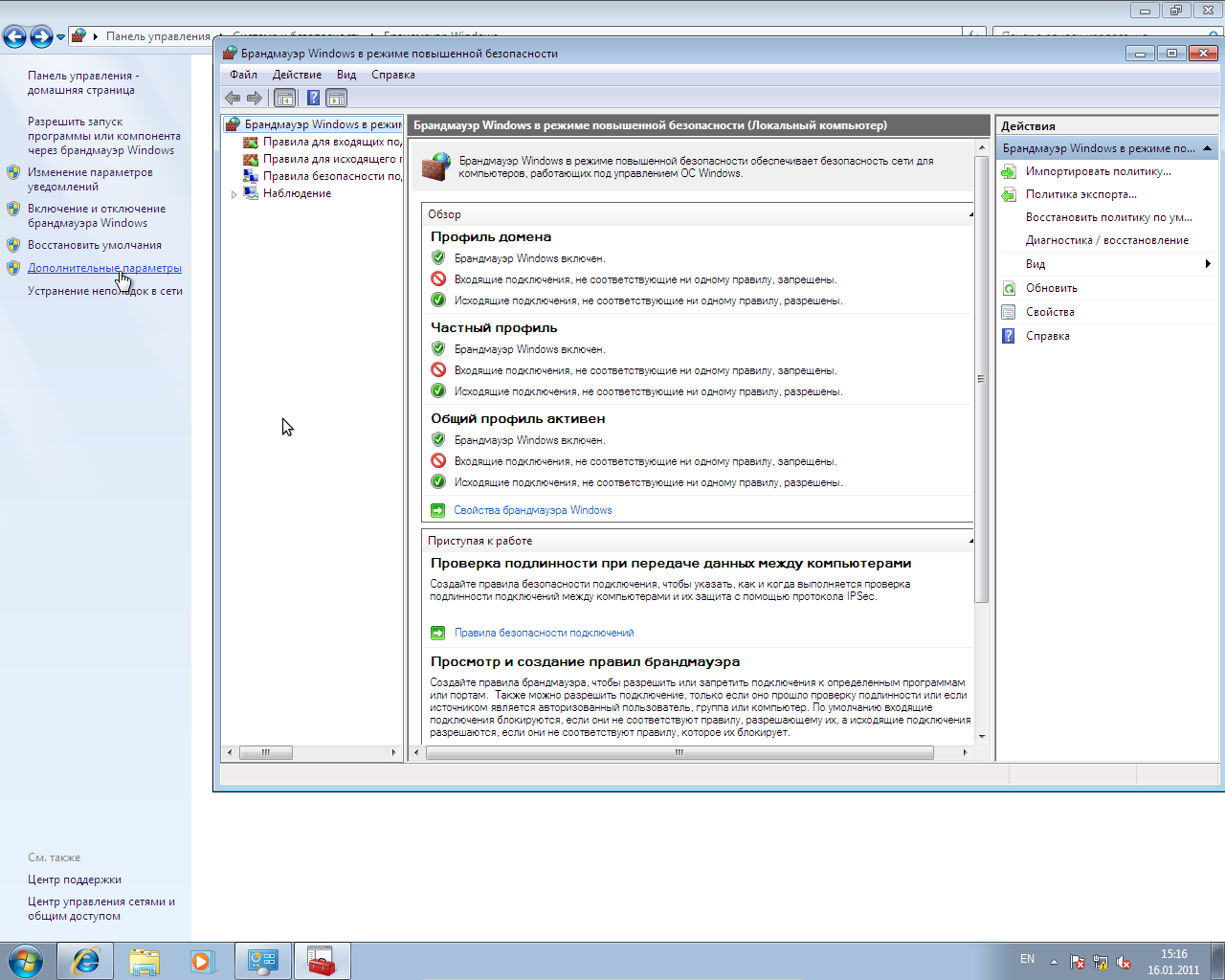
Task: Click the Восстановить умолчания link
Action: (95, 245)
